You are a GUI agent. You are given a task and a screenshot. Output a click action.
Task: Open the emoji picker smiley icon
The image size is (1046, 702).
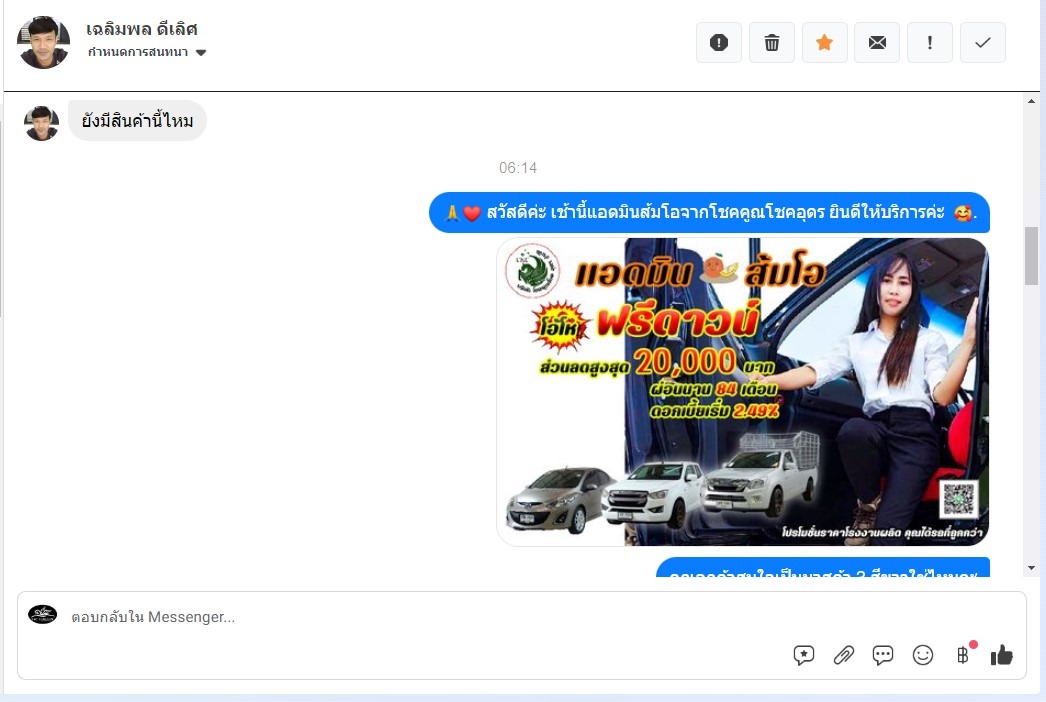pyautogui.click(x=923, y=655)
